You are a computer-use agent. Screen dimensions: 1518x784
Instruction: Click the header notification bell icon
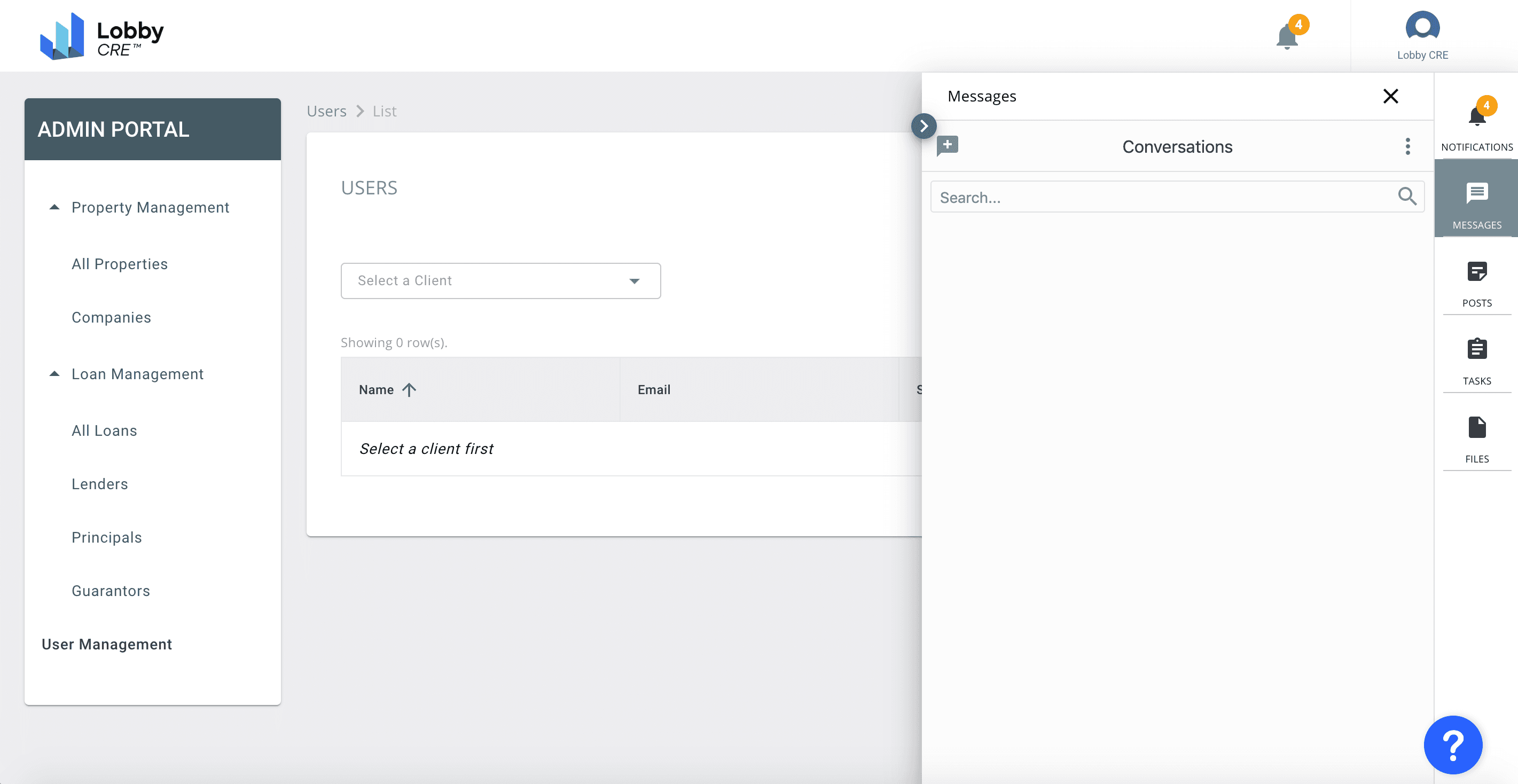[x=1287, y=38]
